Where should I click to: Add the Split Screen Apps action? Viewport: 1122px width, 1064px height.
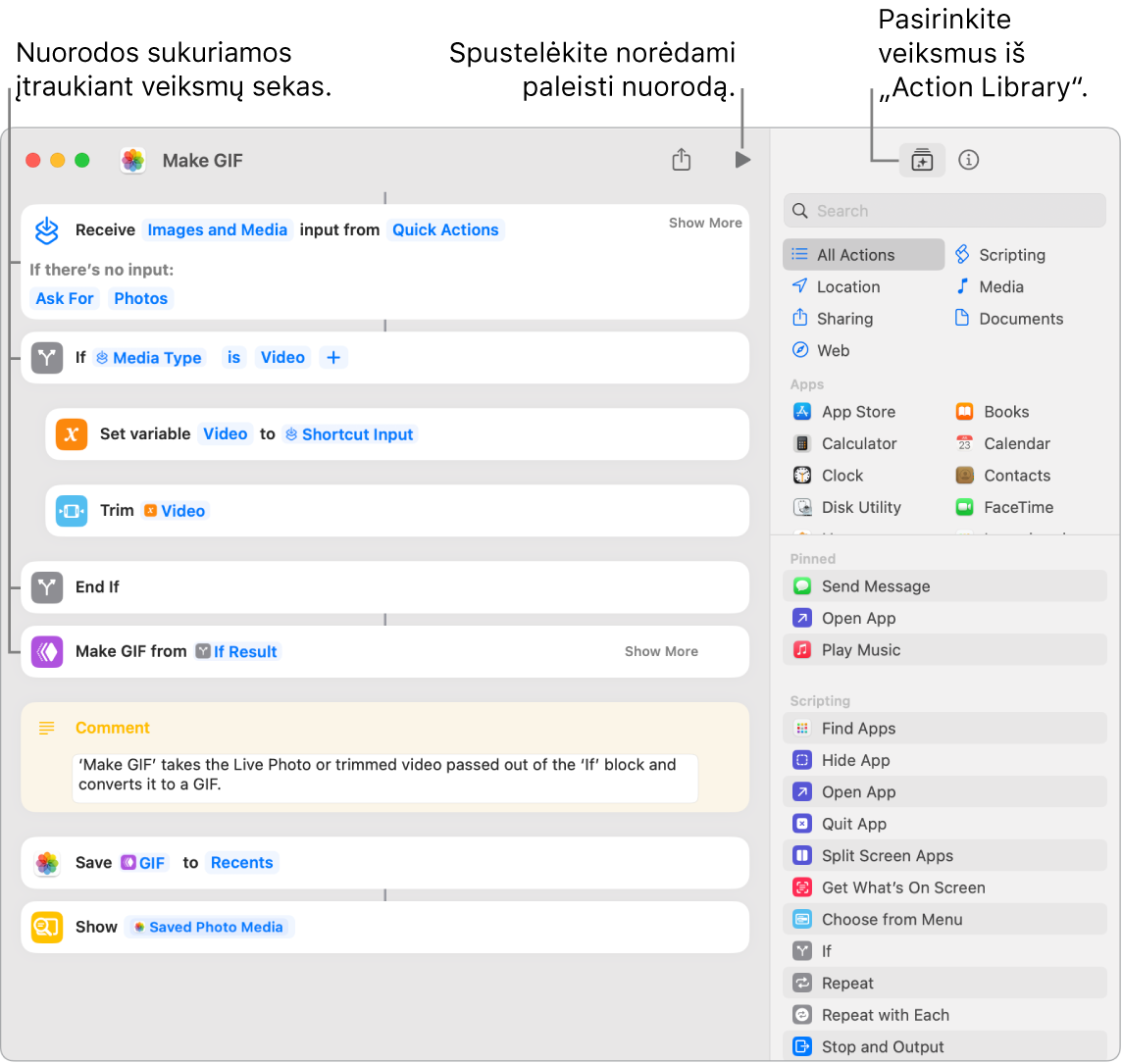click(x=887, y=856)
